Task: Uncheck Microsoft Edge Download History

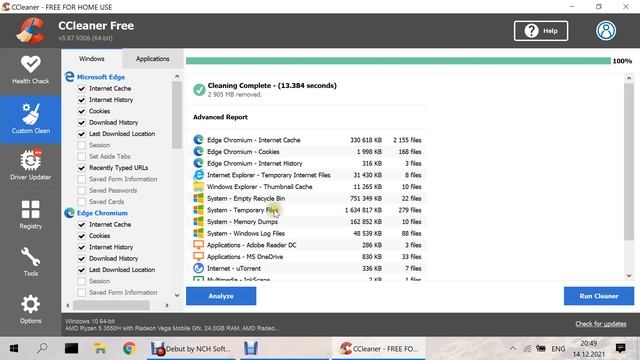Action: pyautogui.click(x=82, y=122)
